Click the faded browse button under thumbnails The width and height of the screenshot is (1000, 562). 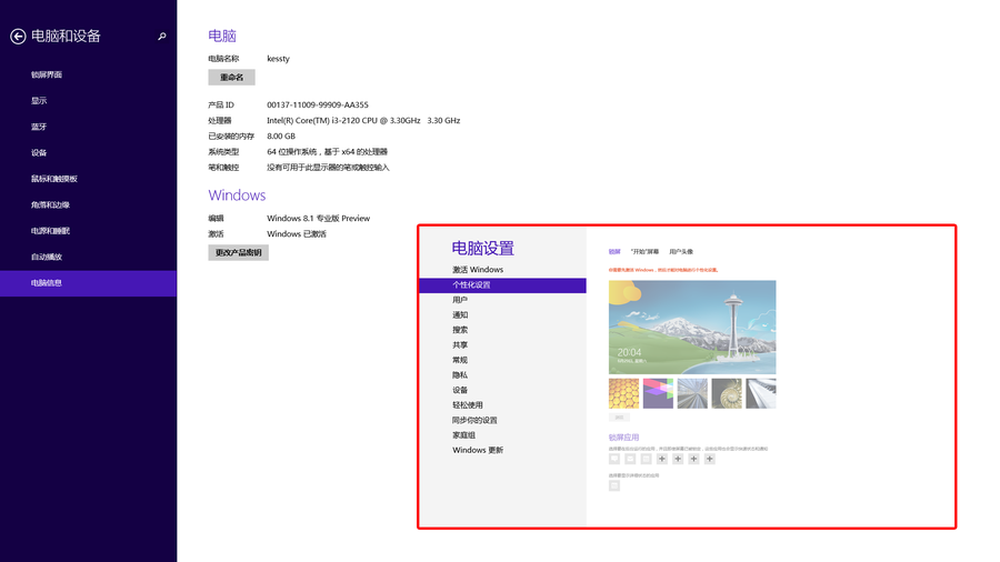coord(619,418)
